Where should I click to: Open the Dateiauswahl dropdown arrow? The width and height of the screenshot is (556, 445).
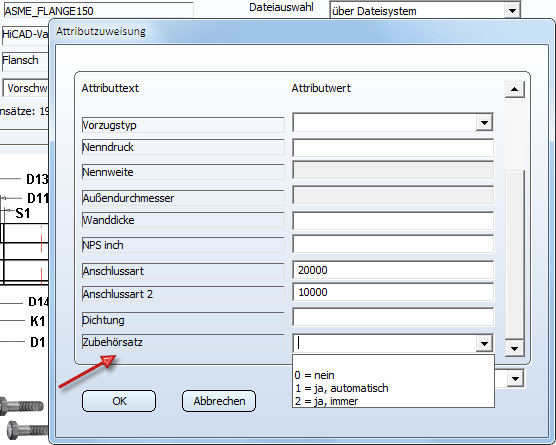coord(512,11)
